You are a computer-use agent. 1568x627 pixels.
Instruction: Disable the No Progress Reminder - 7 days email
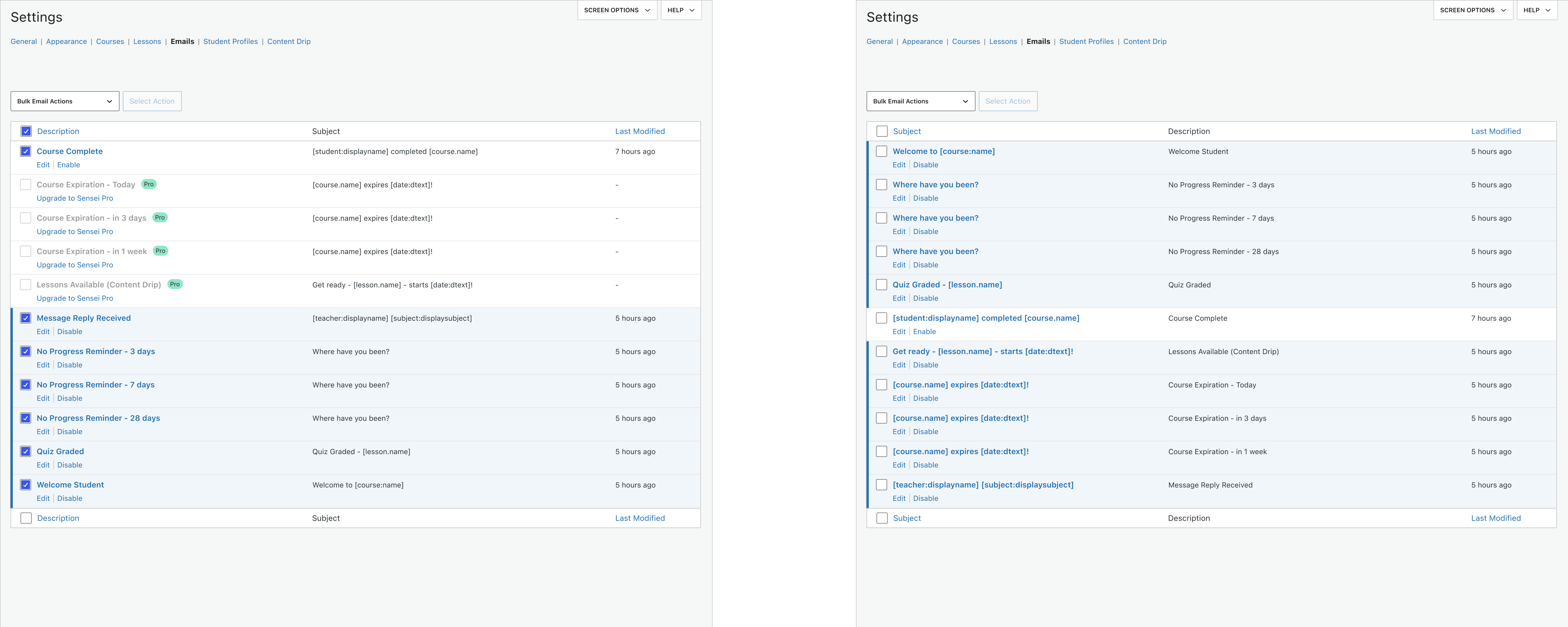click(x=69, y=398)
